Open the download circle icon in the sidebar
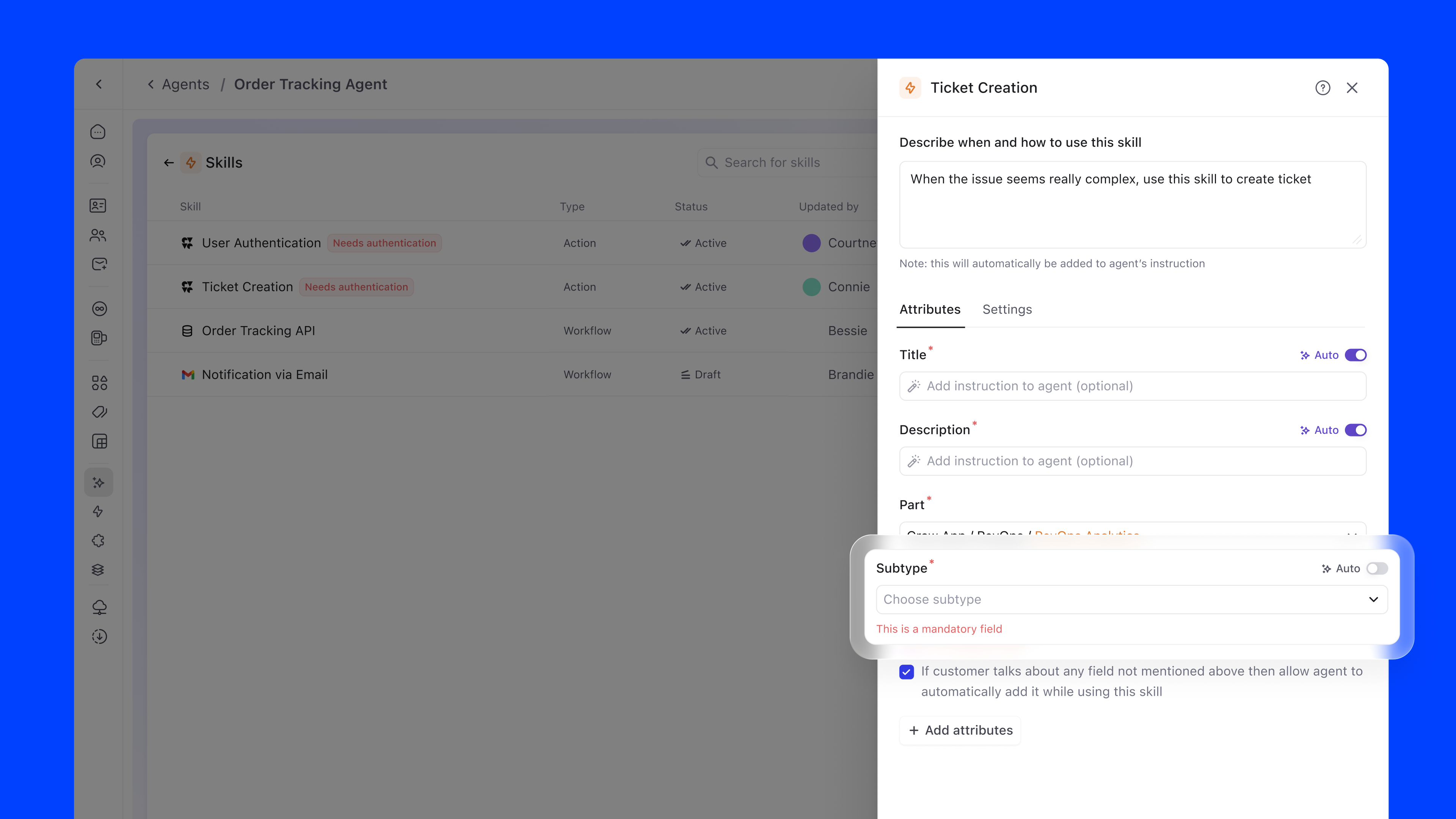Viewport: 1456px width, 819px height. (99, 637)
